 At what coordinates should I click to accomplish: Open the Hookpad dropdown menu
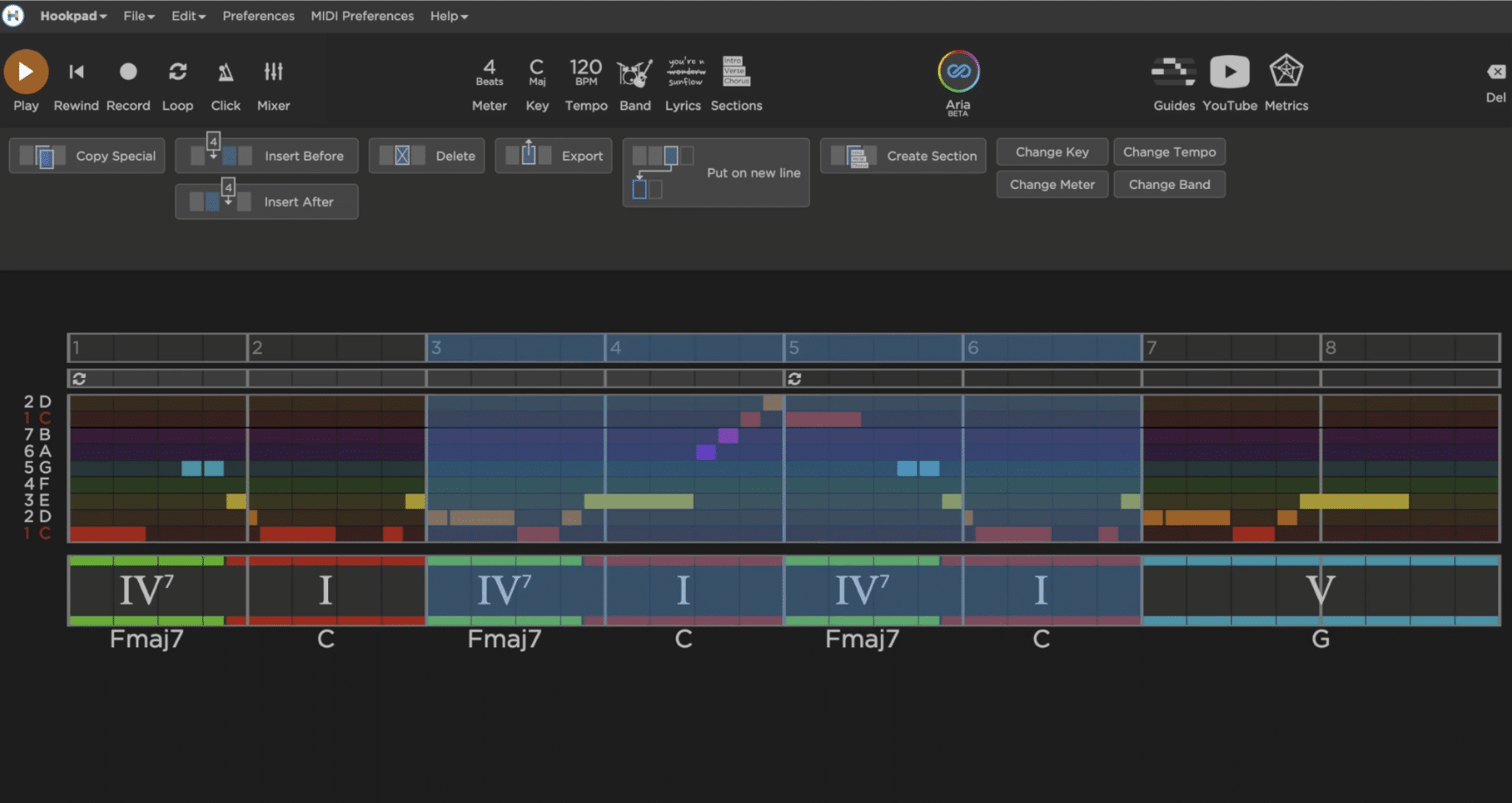pyautogui.click(x=73, y=16)
